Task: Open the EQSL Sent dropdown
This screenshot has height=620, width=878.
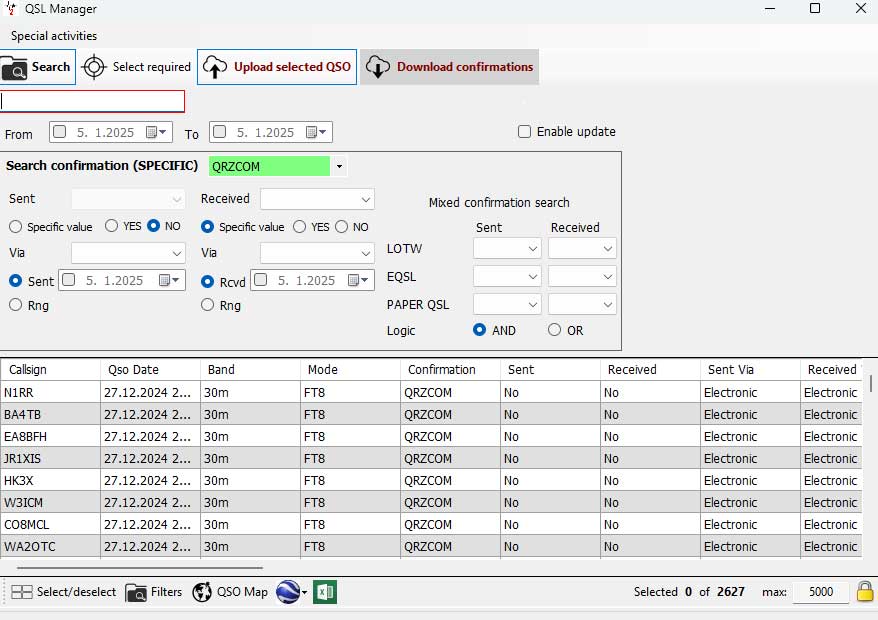Action: pyautogui.click(x=507, y=276)
